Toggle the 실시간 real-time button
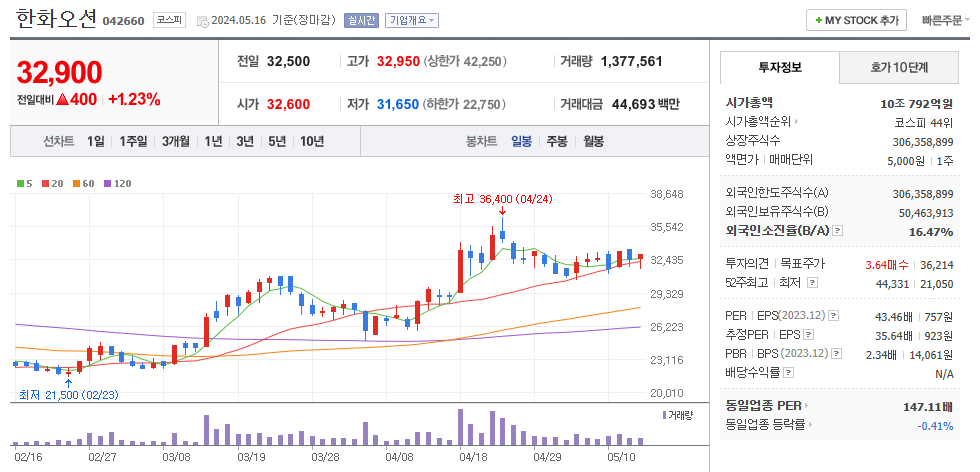This screenshot has width=980, height=472. (x=361, y=20)
